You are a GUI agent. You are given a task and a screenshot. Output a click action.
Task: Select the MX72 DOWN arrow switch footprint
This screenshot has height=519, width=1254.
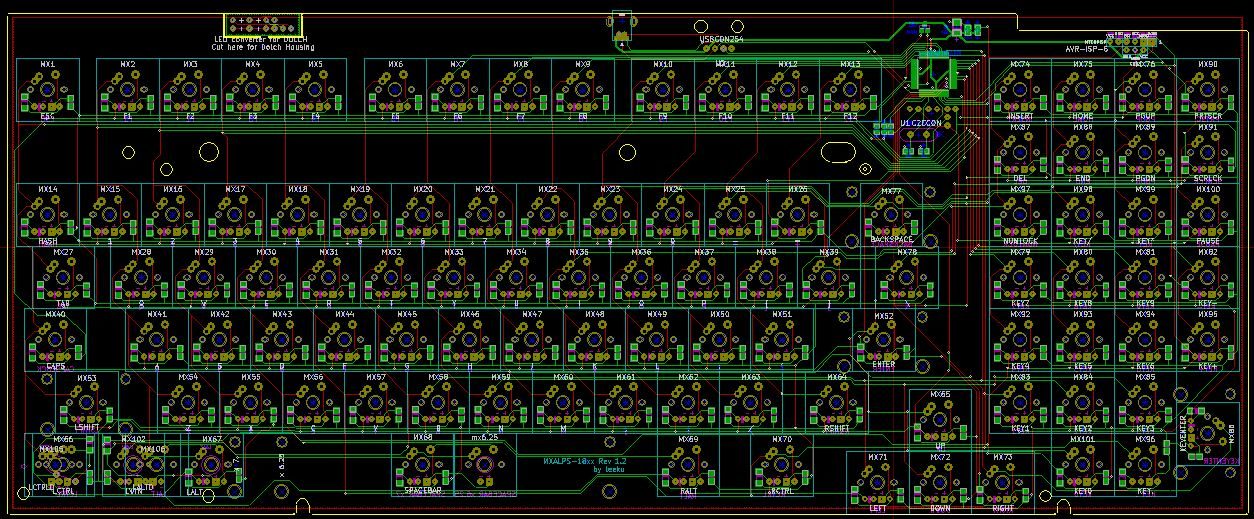940,483
